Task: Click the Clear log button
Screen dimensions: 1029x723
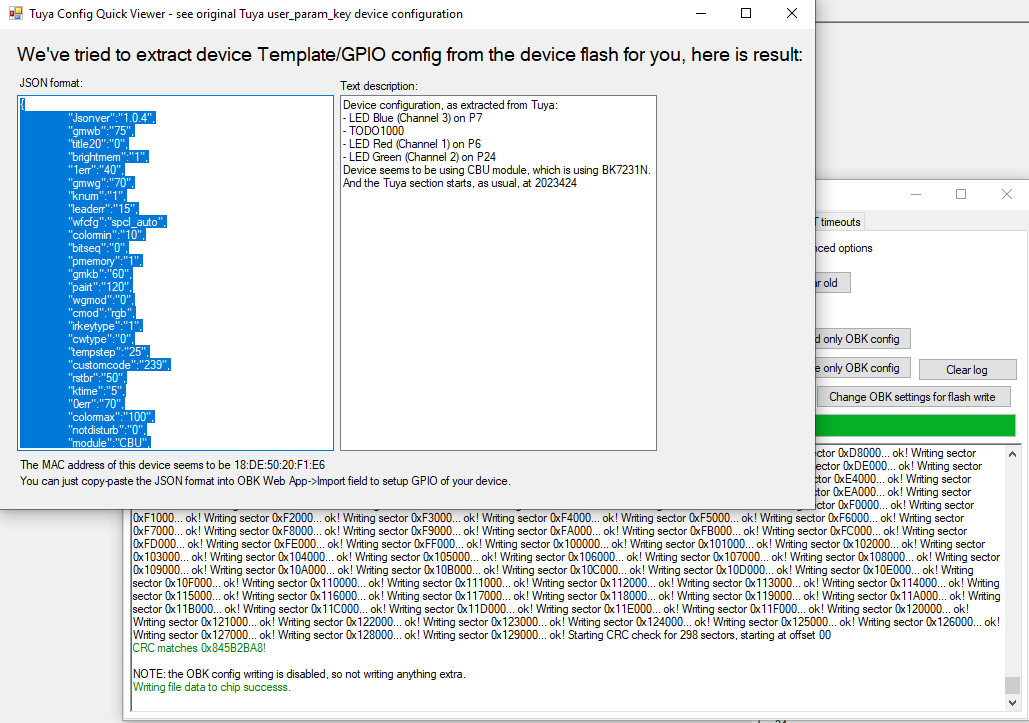Action: point(967,369)
